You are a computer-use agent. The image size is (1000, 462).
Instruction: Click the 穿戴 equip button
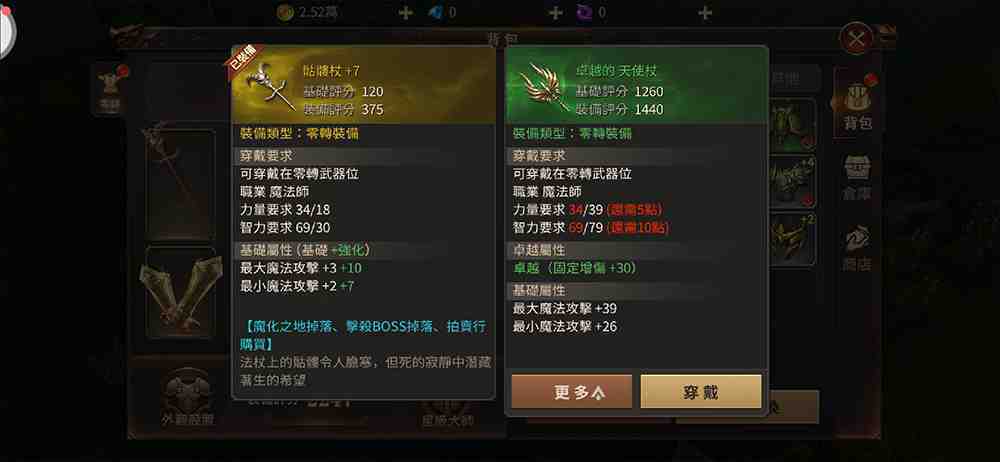[701, 391]
